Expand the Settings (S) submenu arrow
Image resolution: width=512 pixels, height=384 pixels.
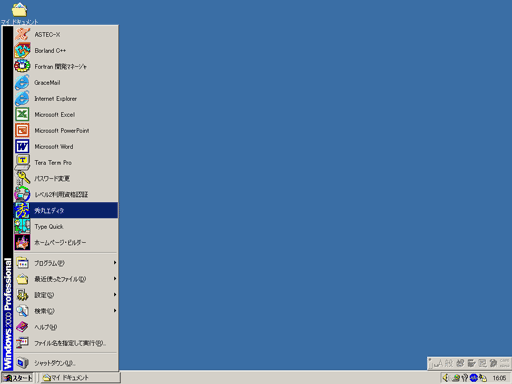[115, 295]
